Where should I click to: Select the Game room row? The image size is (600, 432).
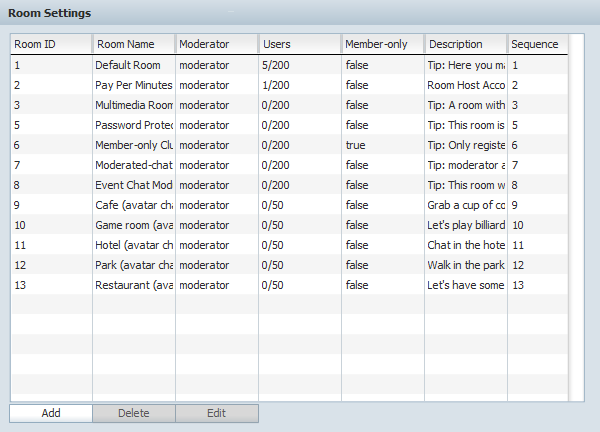pos(133,225)
